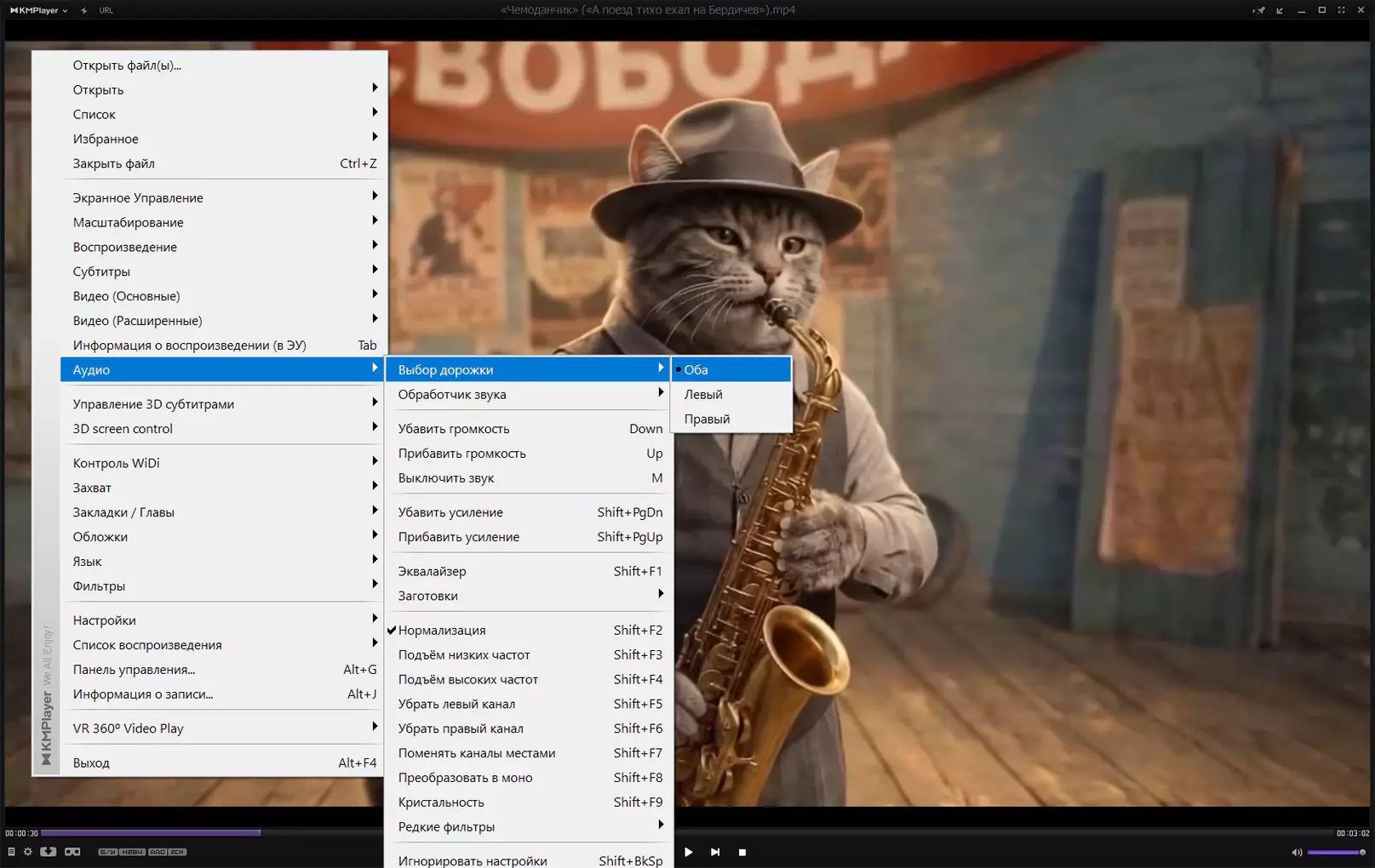Mute audio via the speaker icon

(1297, 852)
